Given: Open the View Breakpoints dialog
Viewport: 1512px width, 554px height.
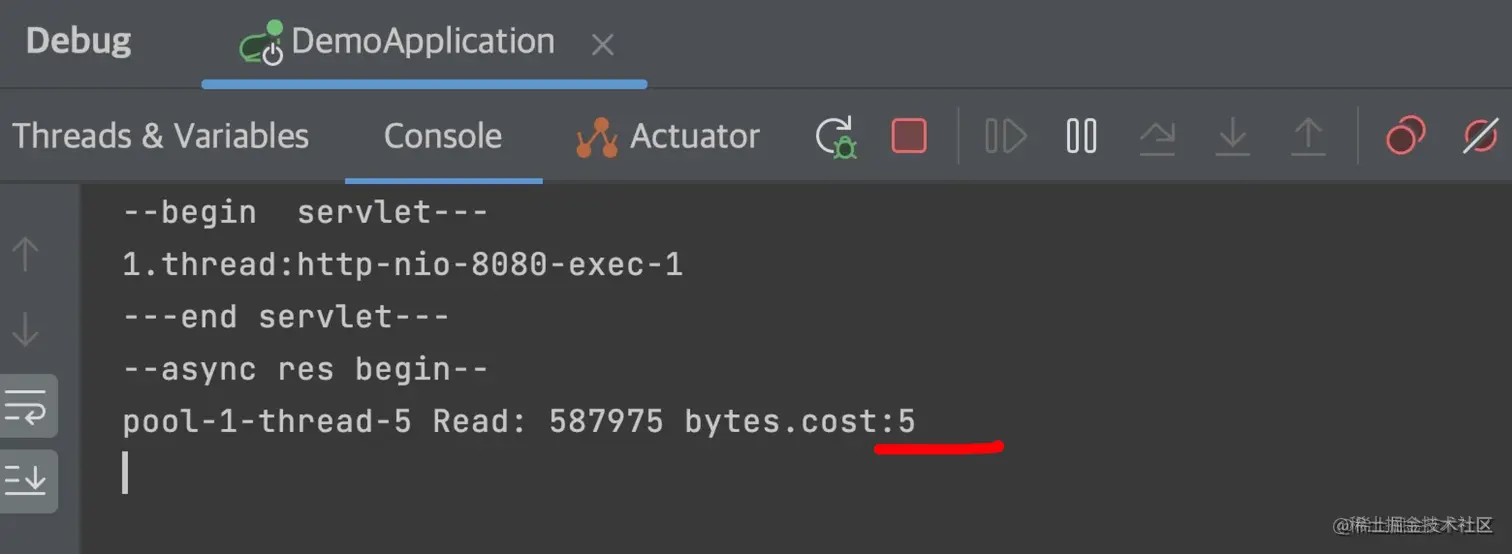Looking at the screenshot, I should point(1405,136).
